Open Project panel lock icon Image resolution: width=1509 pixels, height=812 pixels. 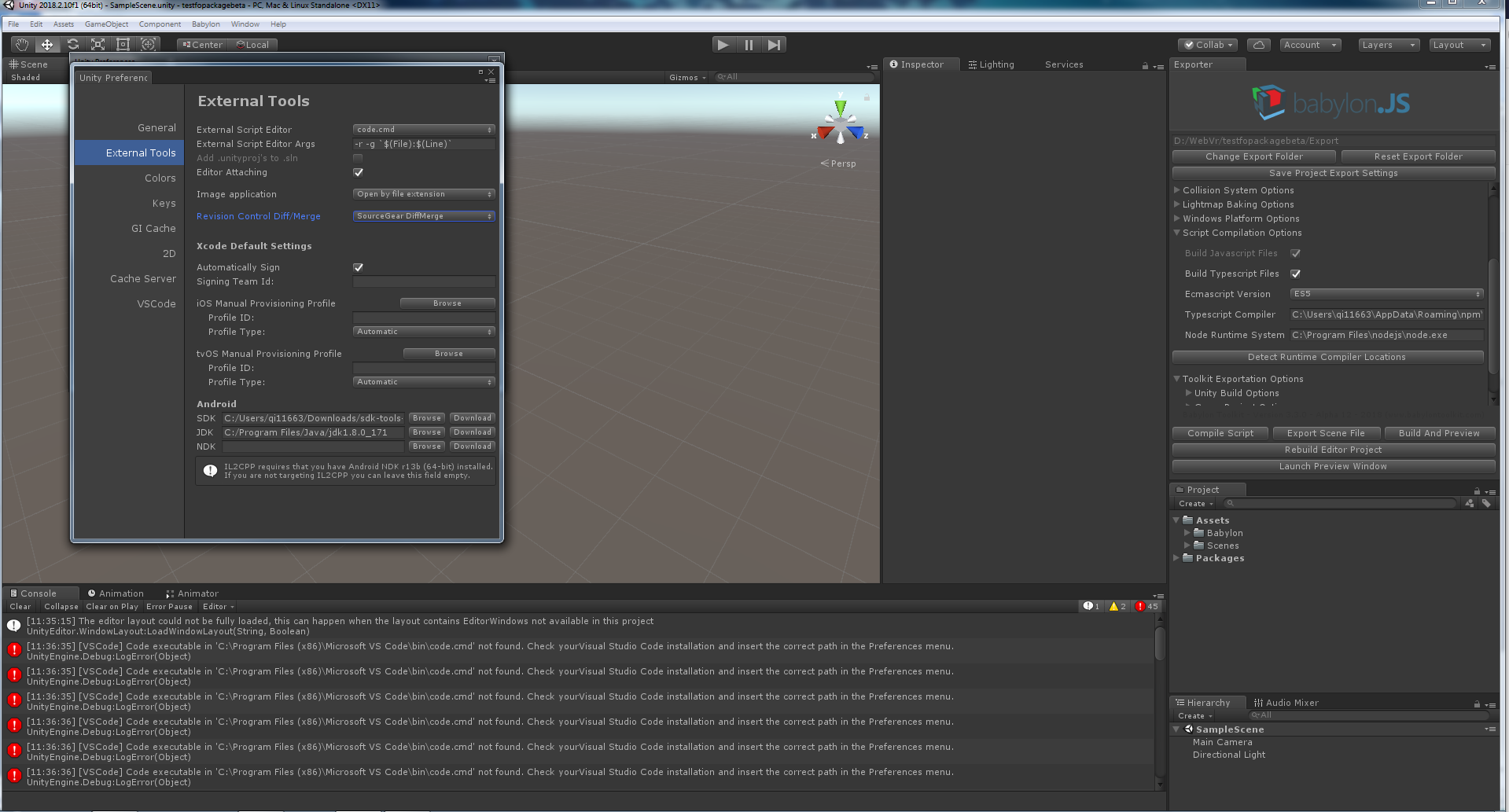click(x=1476, y=491)
